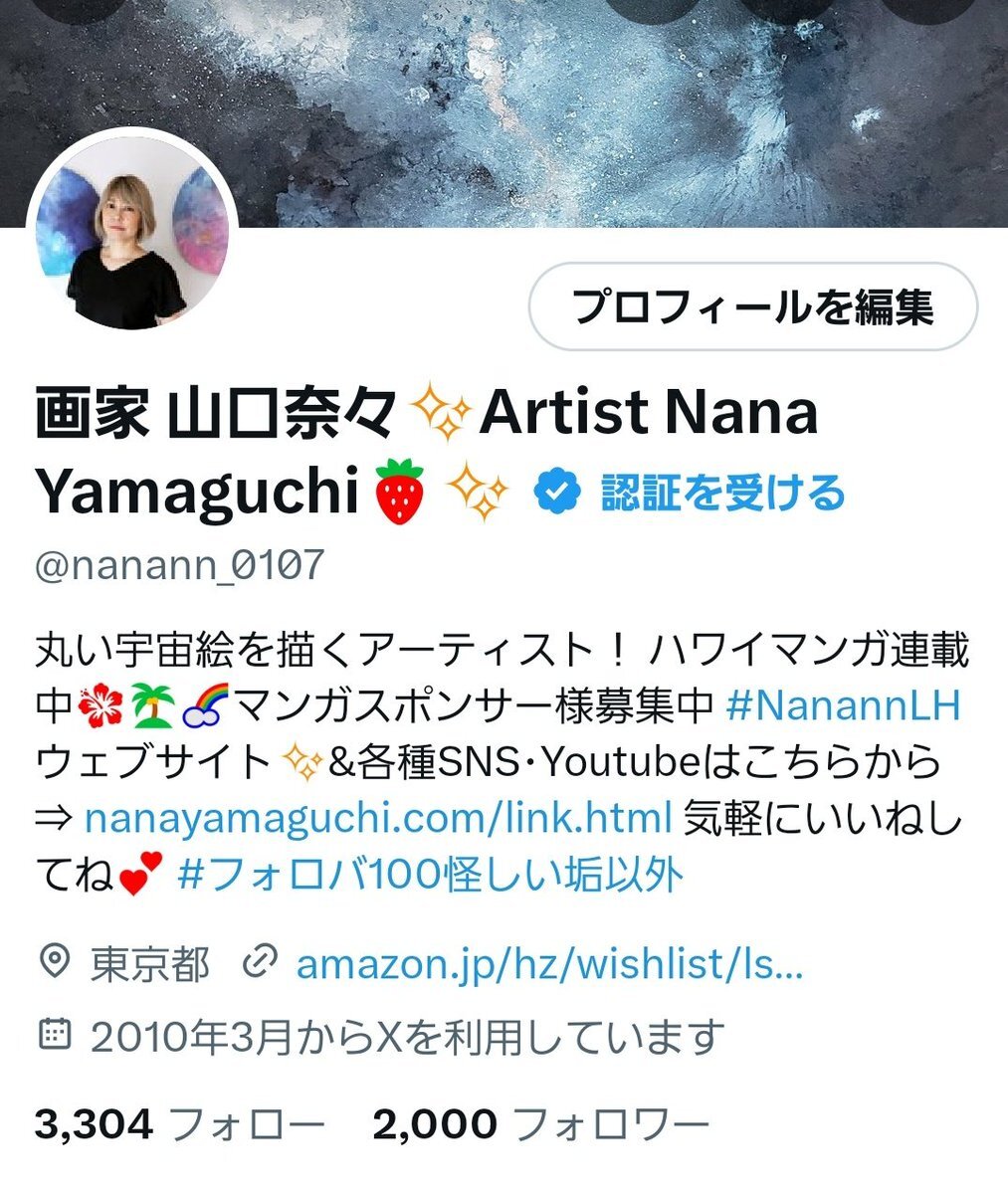
Task: Click the link chain icon
Action: coord(260,962)
